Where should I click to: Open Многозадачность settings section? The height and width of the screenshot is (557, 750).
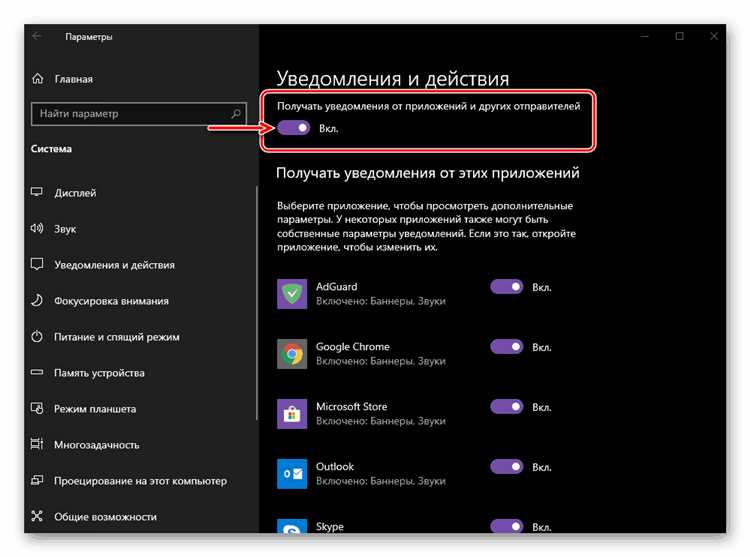point(97,445)
